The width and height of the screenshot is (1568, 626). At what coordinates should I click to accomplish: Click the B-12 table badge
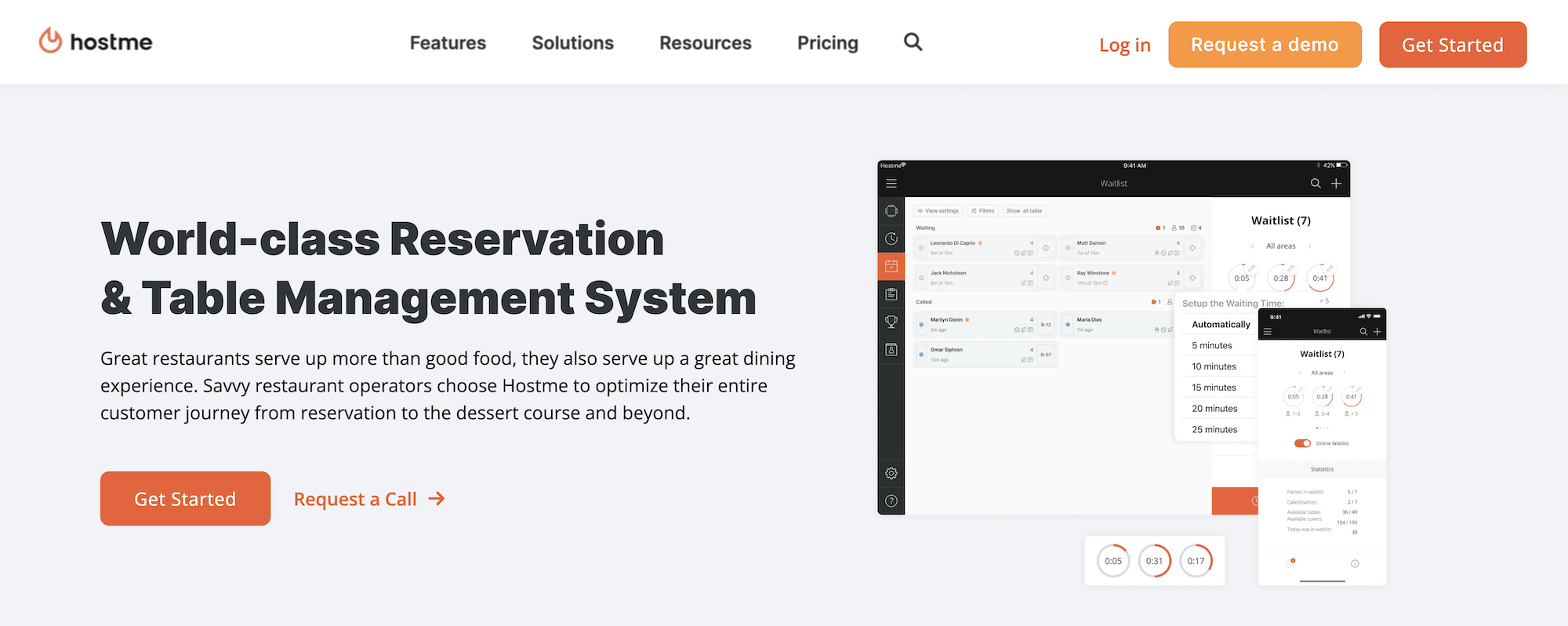(1046, 324)
